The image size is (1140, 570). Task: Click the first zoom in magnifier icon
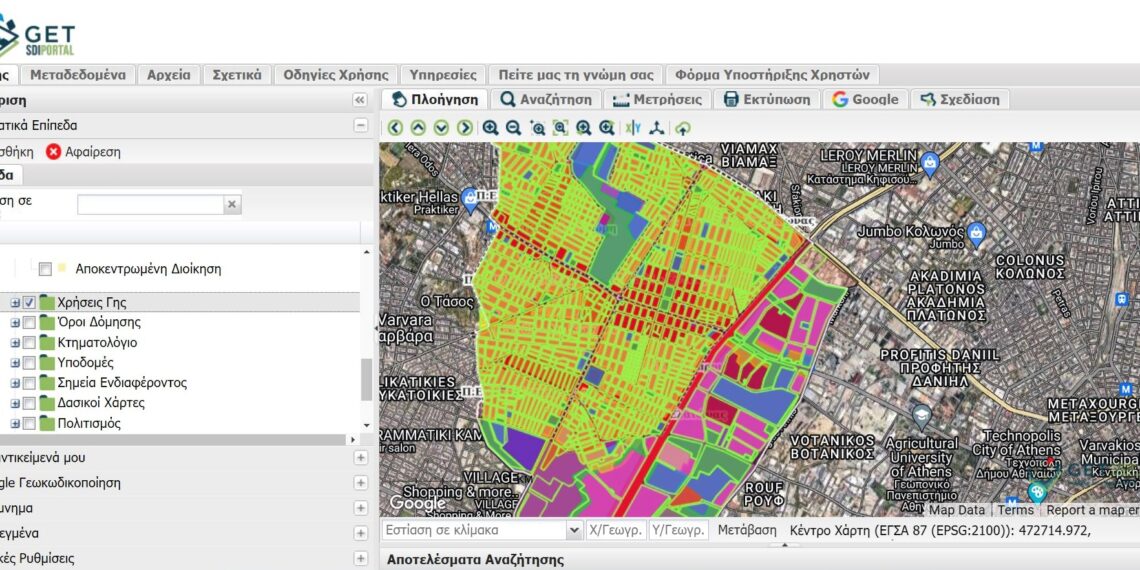[490, 128]
